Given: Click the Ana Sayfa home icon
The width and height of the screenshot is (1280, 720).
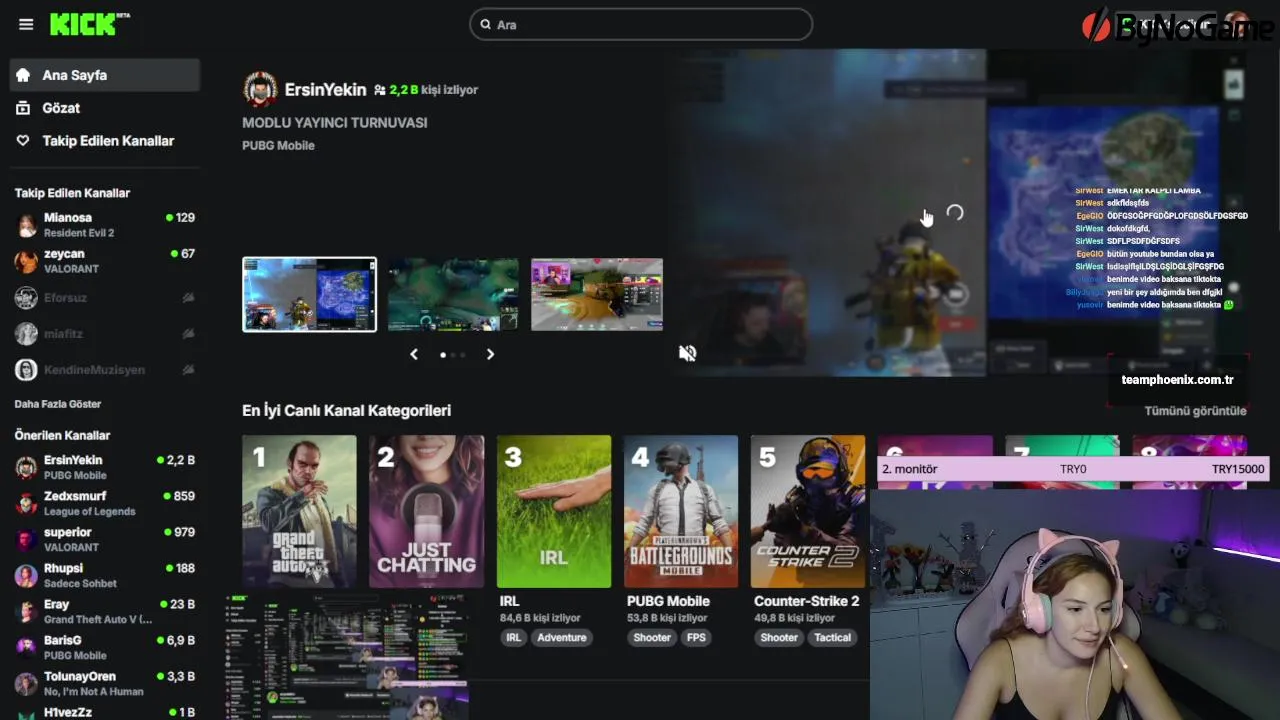Looking at the screenshot, I should (23, 75).
